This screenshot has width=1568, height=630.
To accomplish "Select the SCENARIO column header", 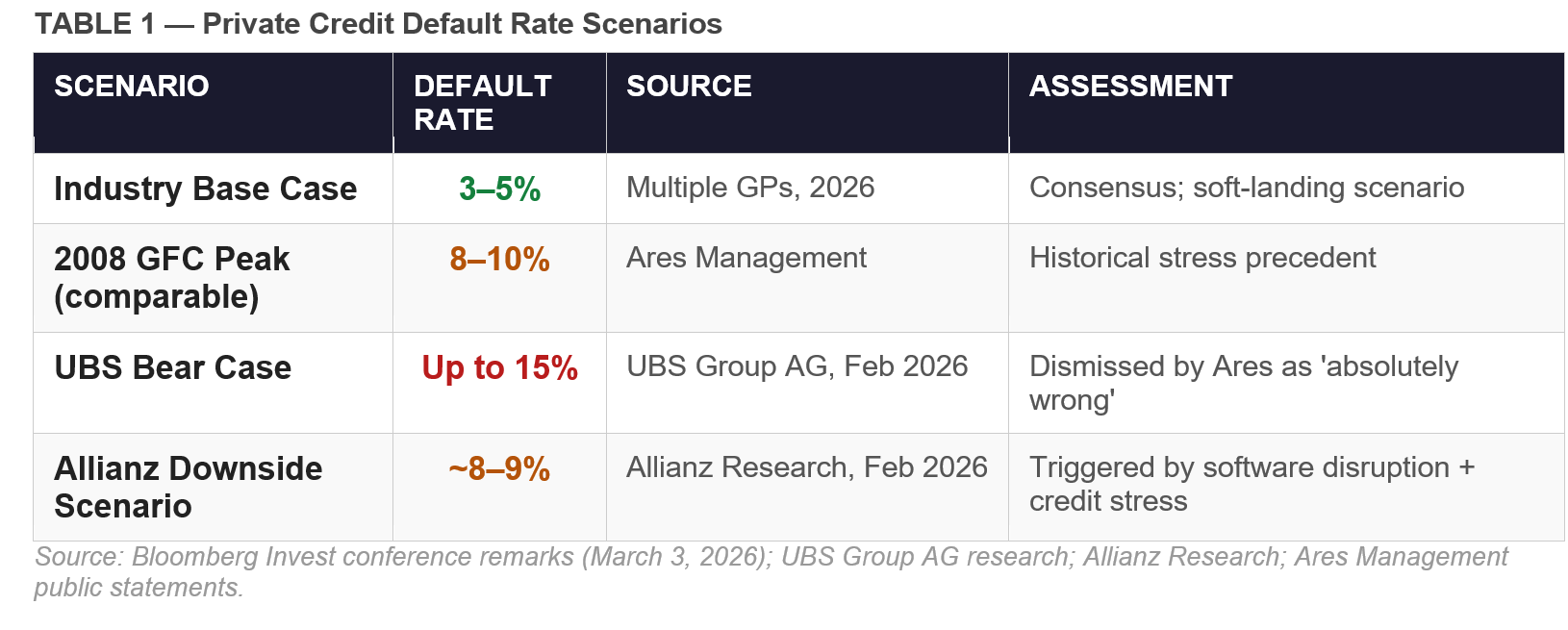I will click(x=132, y=87).
